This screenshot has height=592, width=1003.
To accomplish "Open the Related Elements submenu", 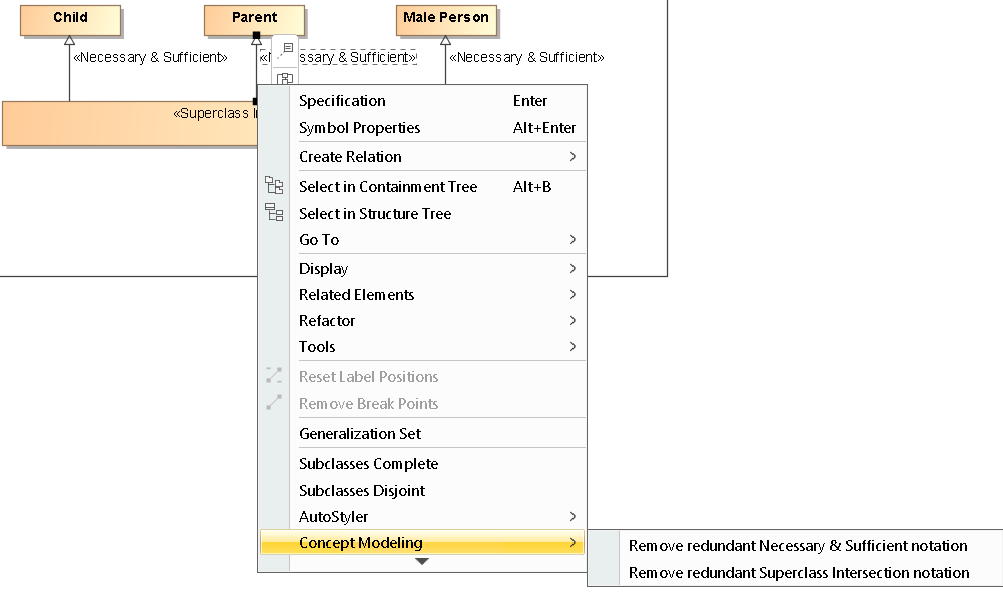I will [x=437, y=295].
